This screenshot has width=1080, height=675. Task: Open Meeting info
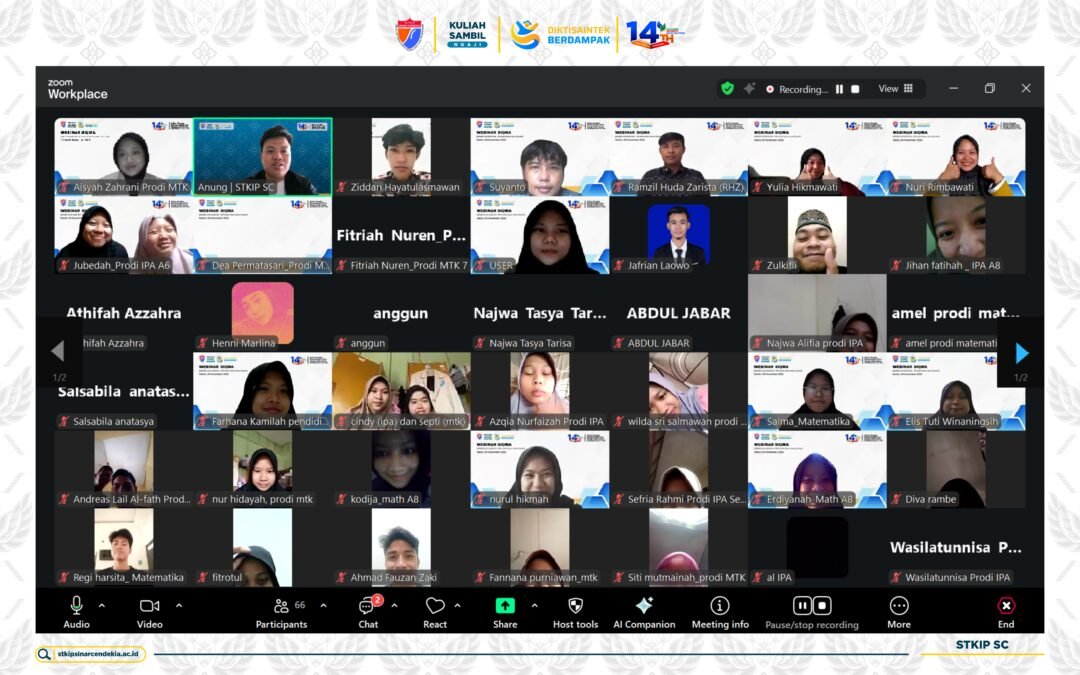coord(720,606)
